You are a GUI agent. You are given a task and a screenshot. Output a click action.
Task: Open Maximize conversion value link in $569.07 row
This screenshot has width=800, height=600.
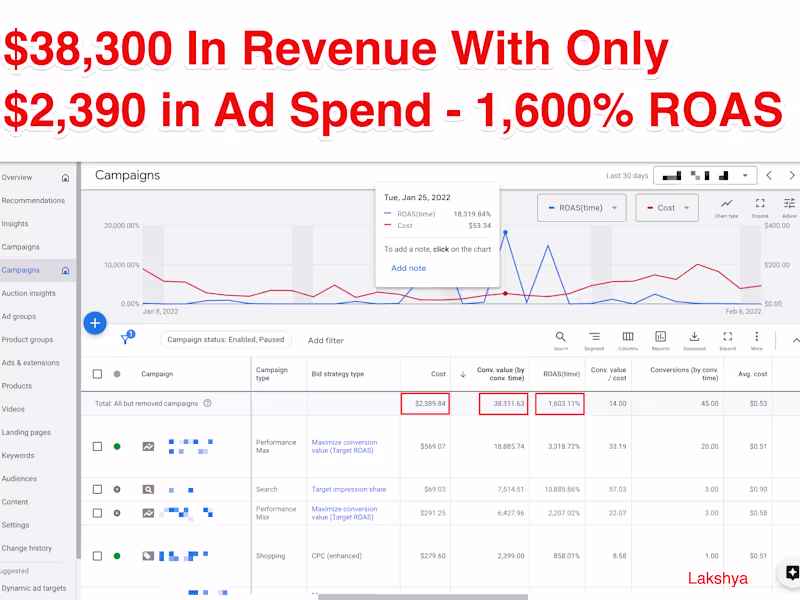pyautogui.click(x=344, y=446)
